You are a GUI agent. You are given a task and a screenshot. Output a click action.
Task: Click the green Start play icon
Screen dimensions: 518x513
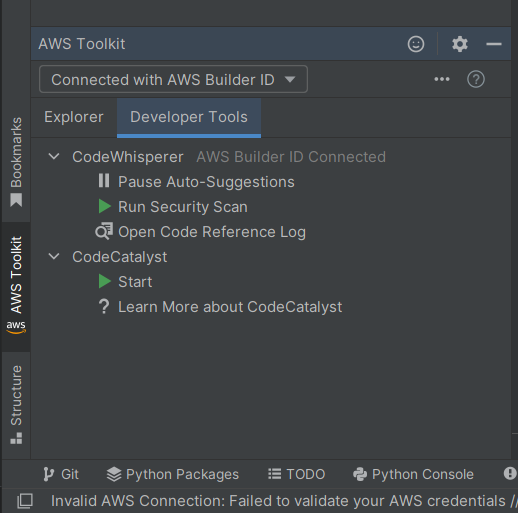(105, 281)
